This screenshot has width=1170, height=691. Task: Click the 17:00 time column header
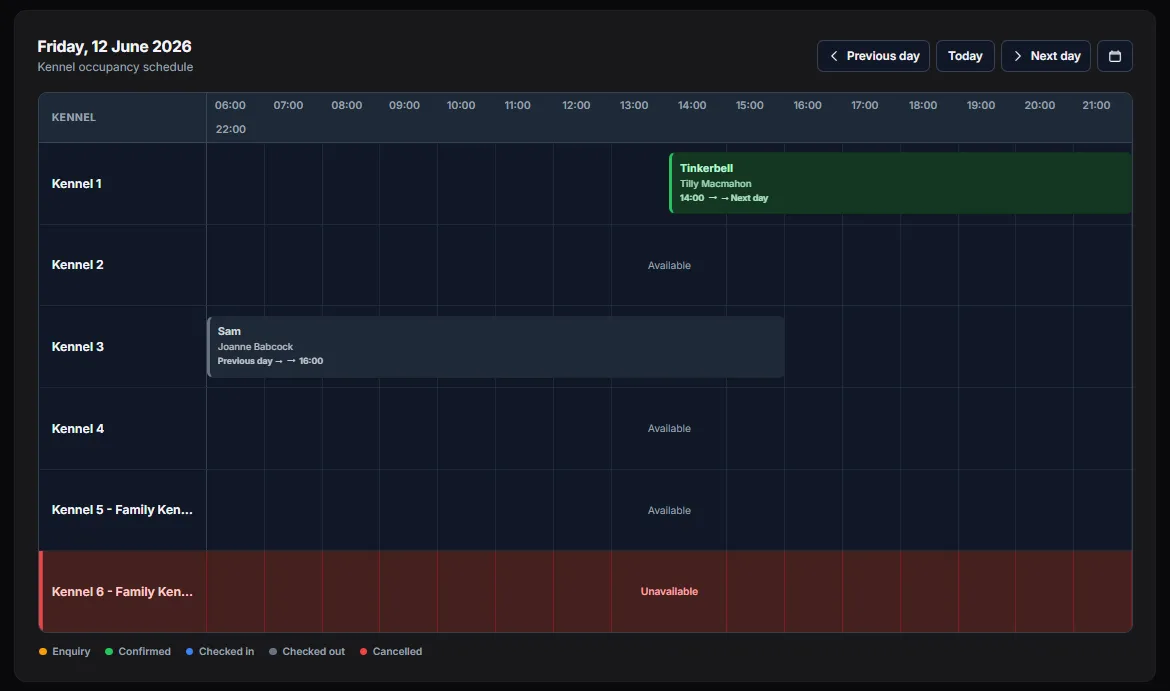coord(865,105)
